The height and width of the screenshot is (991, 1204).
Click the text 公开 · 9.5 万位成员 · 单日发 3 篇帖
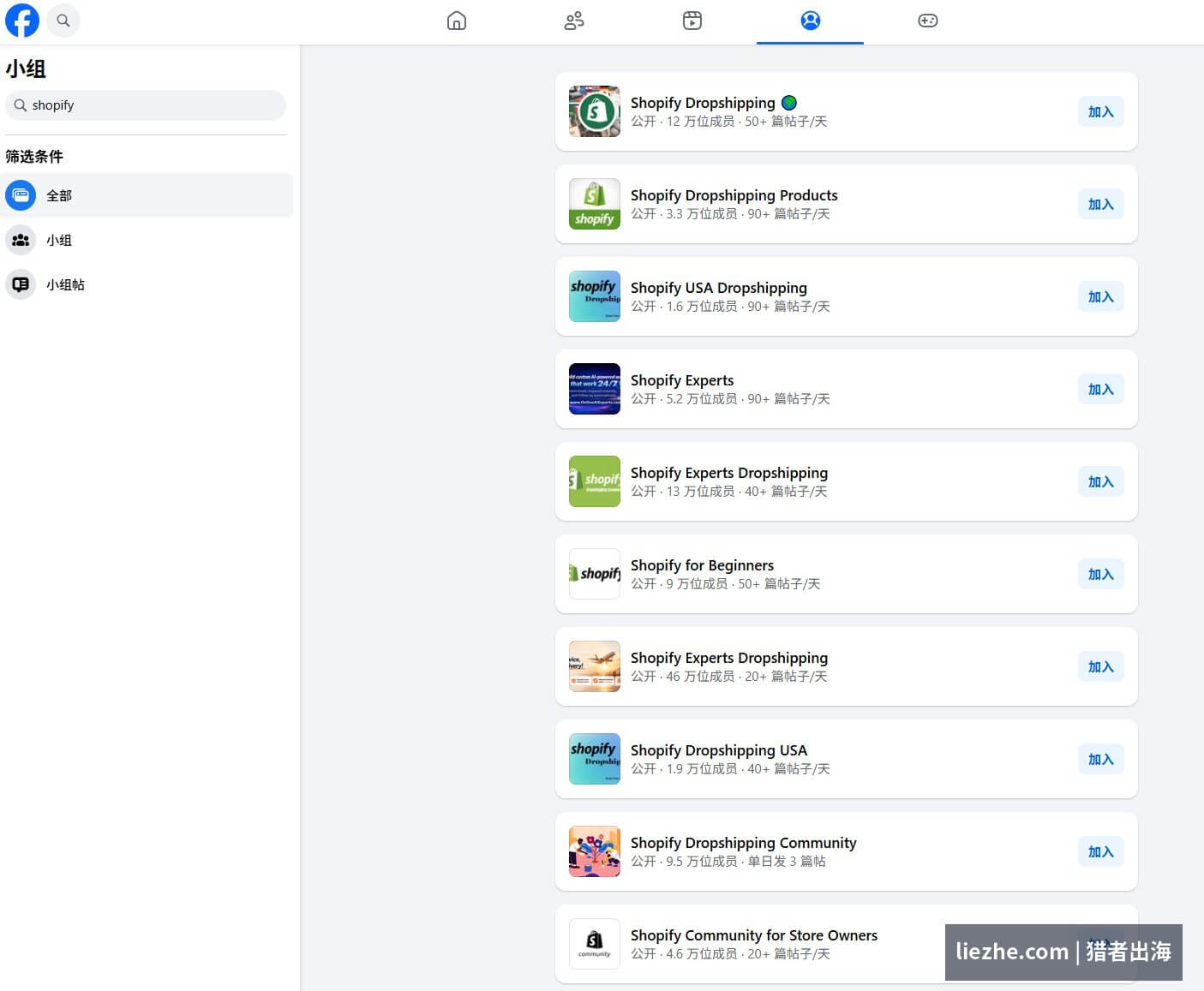[728, 862]
